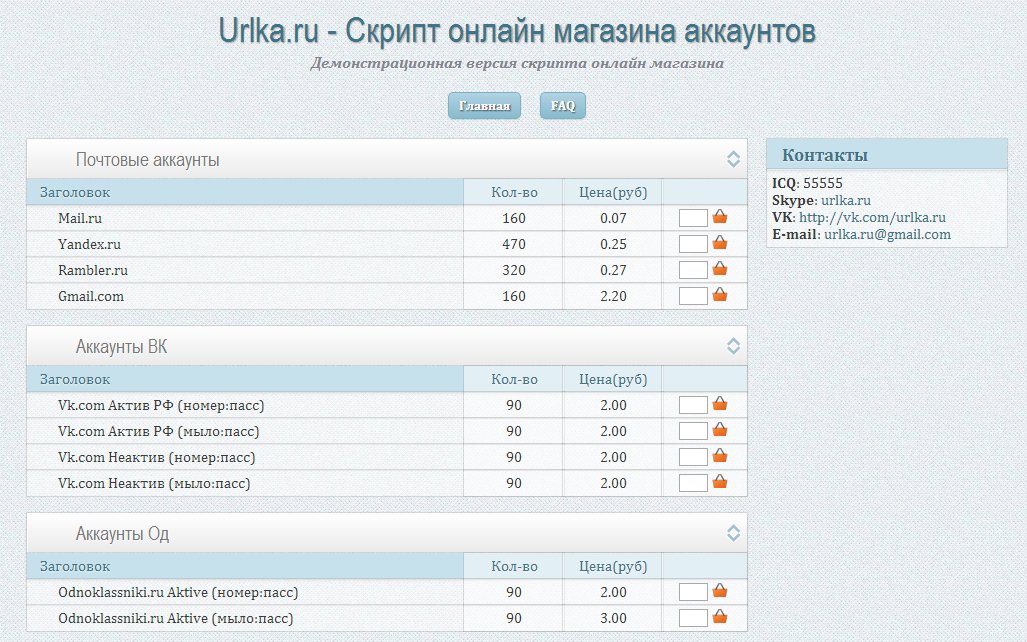Quantity field for Odnoklassniki.ru Aktive (номер:пасс)
Screen dimensions: 1027x642
pos(693,592)
